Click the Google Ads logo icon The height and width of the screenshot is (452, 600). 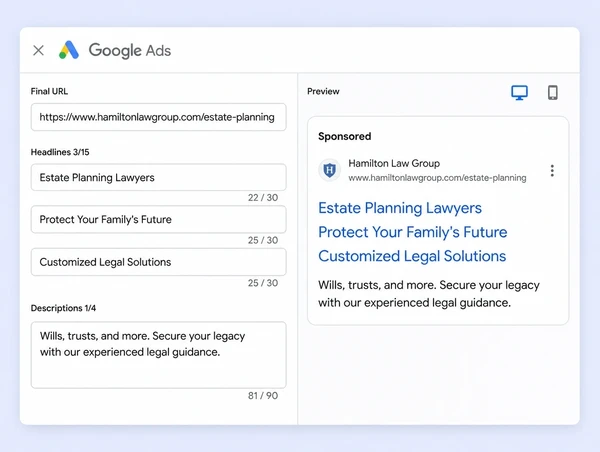[69, 50]
